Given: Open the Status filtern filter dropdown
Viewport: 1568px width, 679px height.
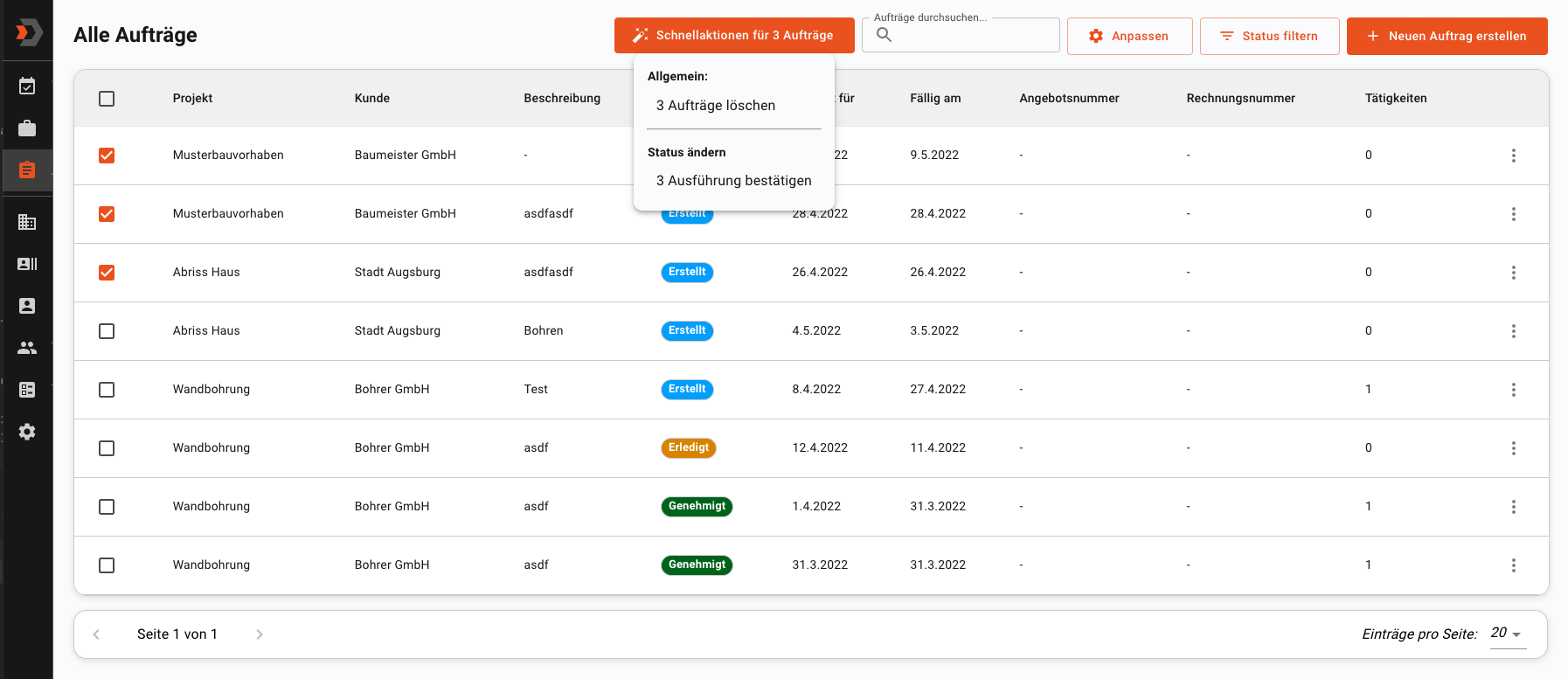Looking at the screenshot, I should 1269,36.
